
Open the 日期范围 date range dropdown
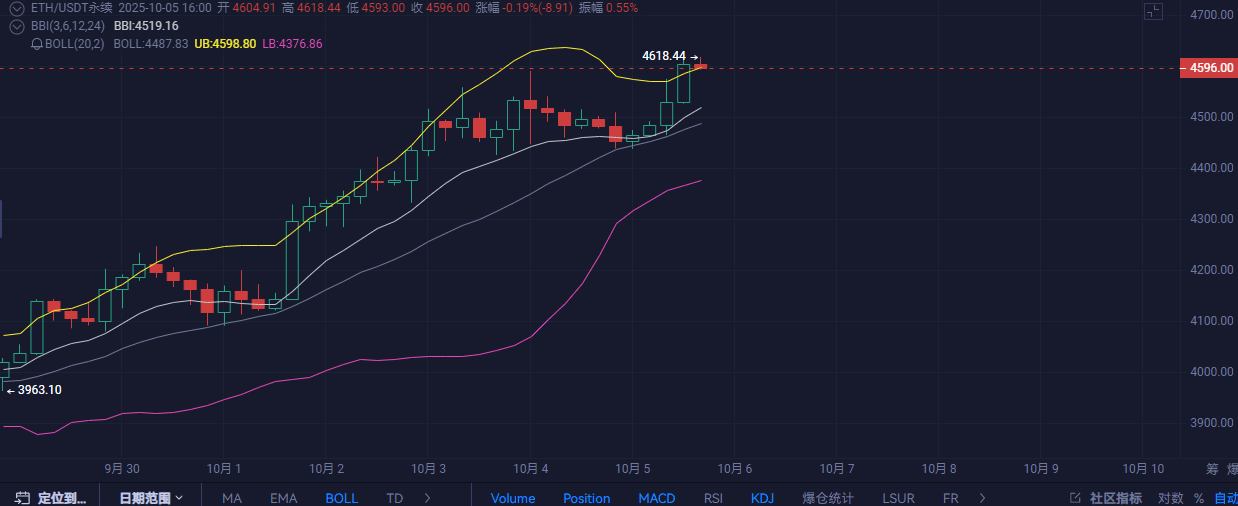click(x=151, y=497)
